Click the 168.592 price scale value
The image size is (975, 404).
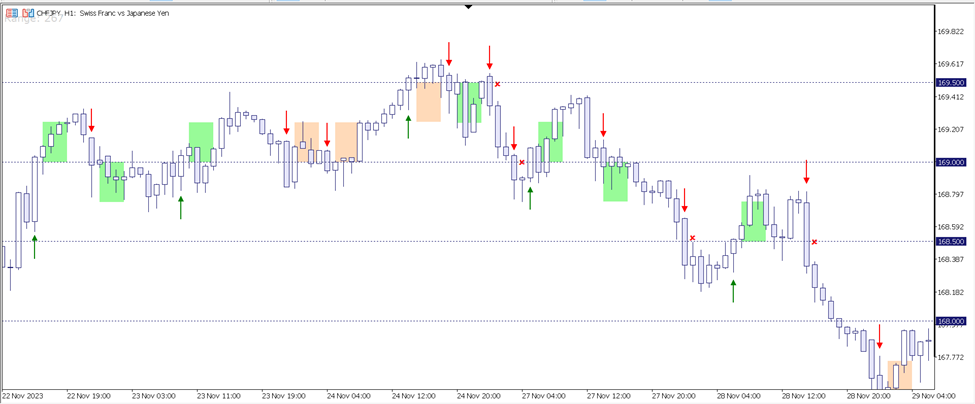tap(950, 227)
